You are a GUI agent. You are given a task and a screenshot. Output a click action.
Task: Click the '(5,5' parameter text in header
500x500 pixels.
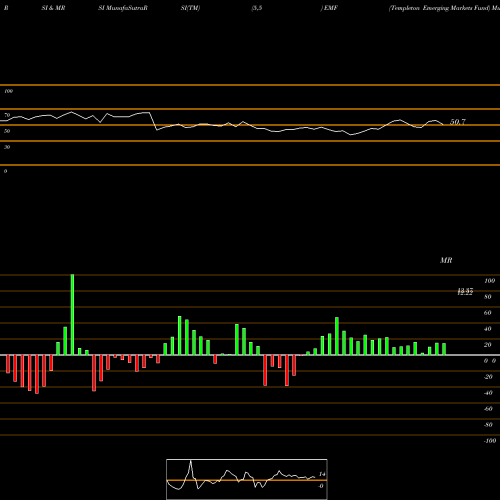(x=257, y=8)
